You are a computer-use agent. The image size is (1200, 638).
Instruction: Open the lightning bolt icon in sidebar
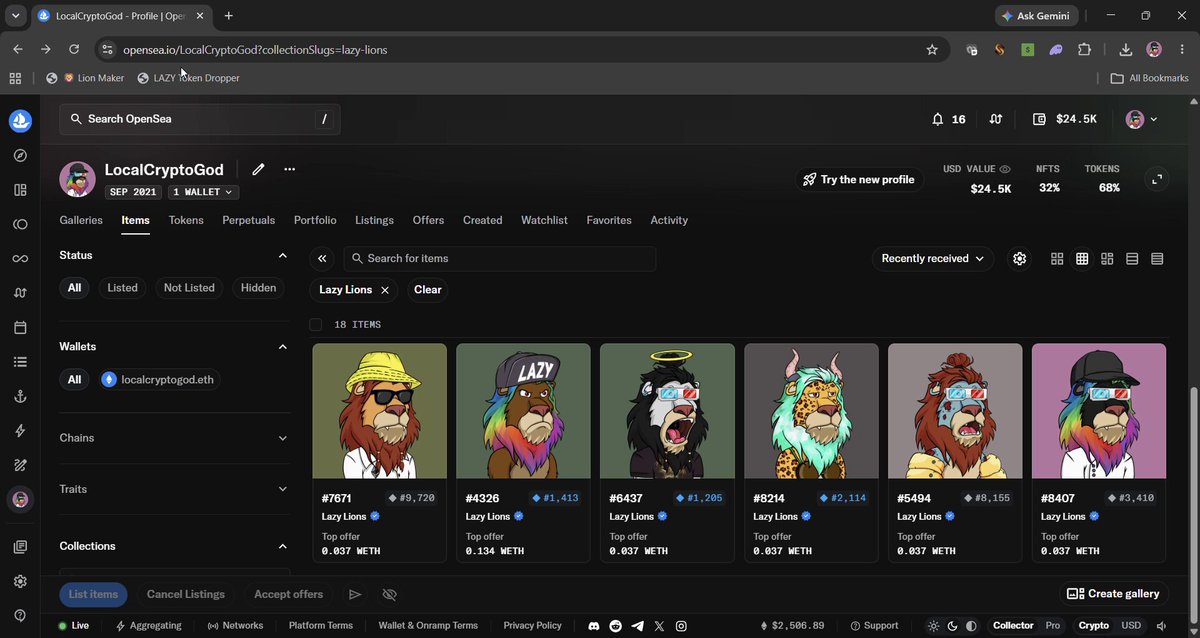[x=20, y=431]
